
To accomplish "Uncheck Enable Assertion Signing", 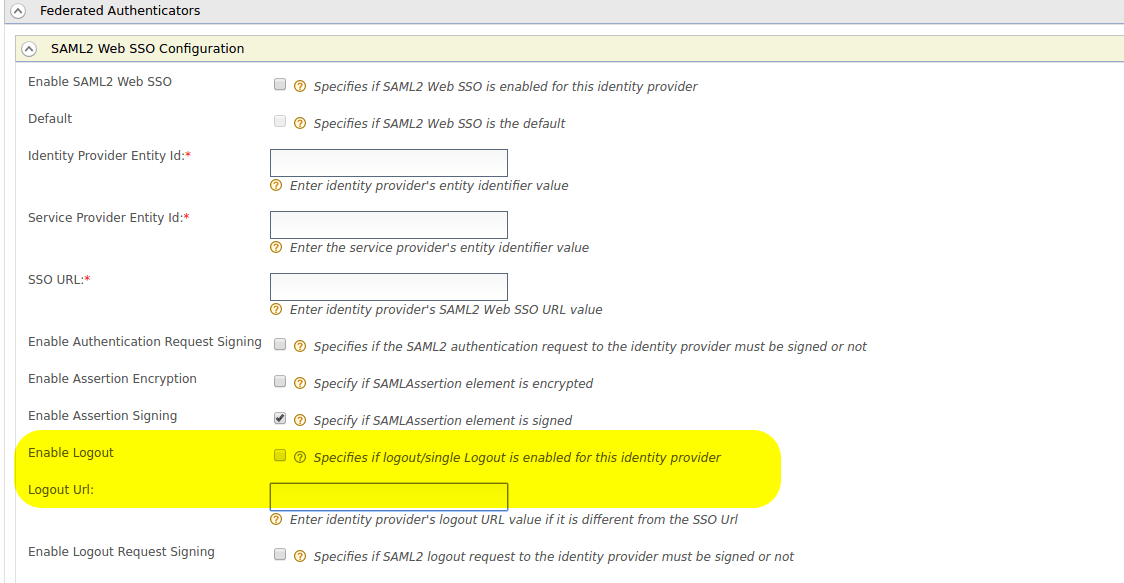I will [280, 418].
